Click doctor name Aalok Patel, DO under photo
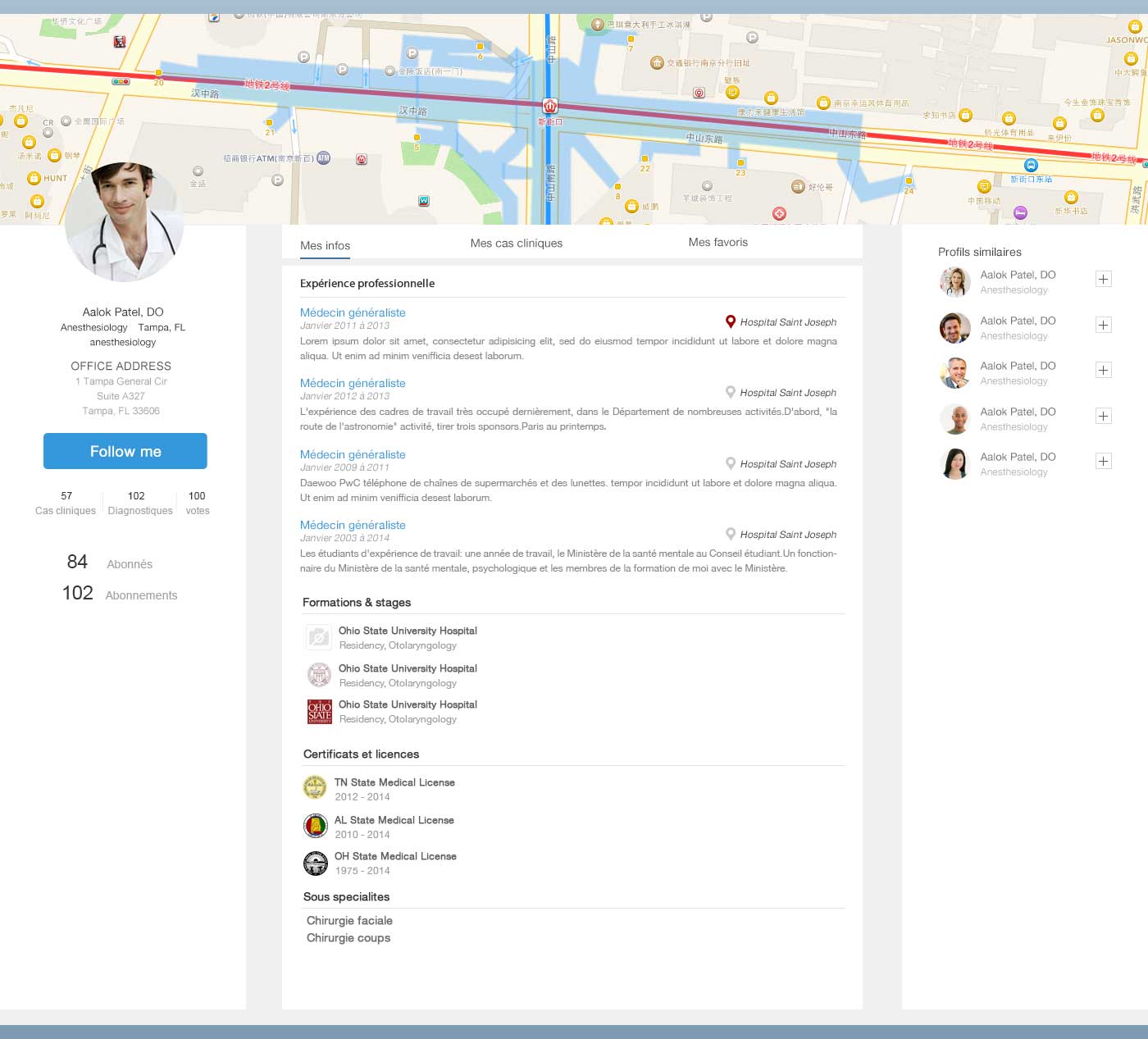The width and height of the screenshot is (1148, 1039). (123, 312)
